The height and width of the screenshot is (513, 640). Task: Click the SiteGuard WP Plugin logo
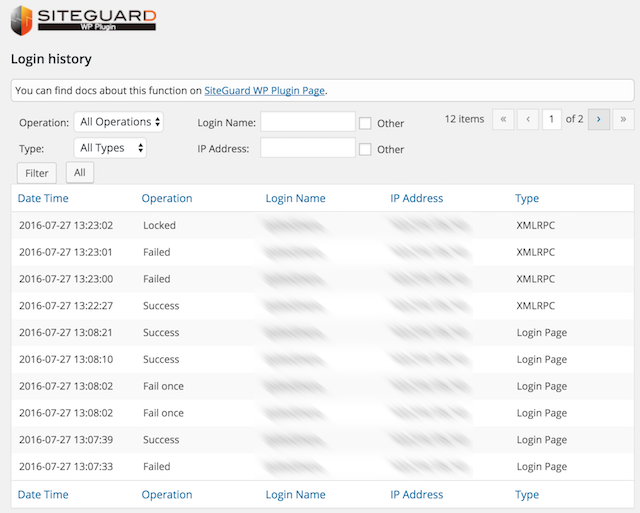pos(83,20)
